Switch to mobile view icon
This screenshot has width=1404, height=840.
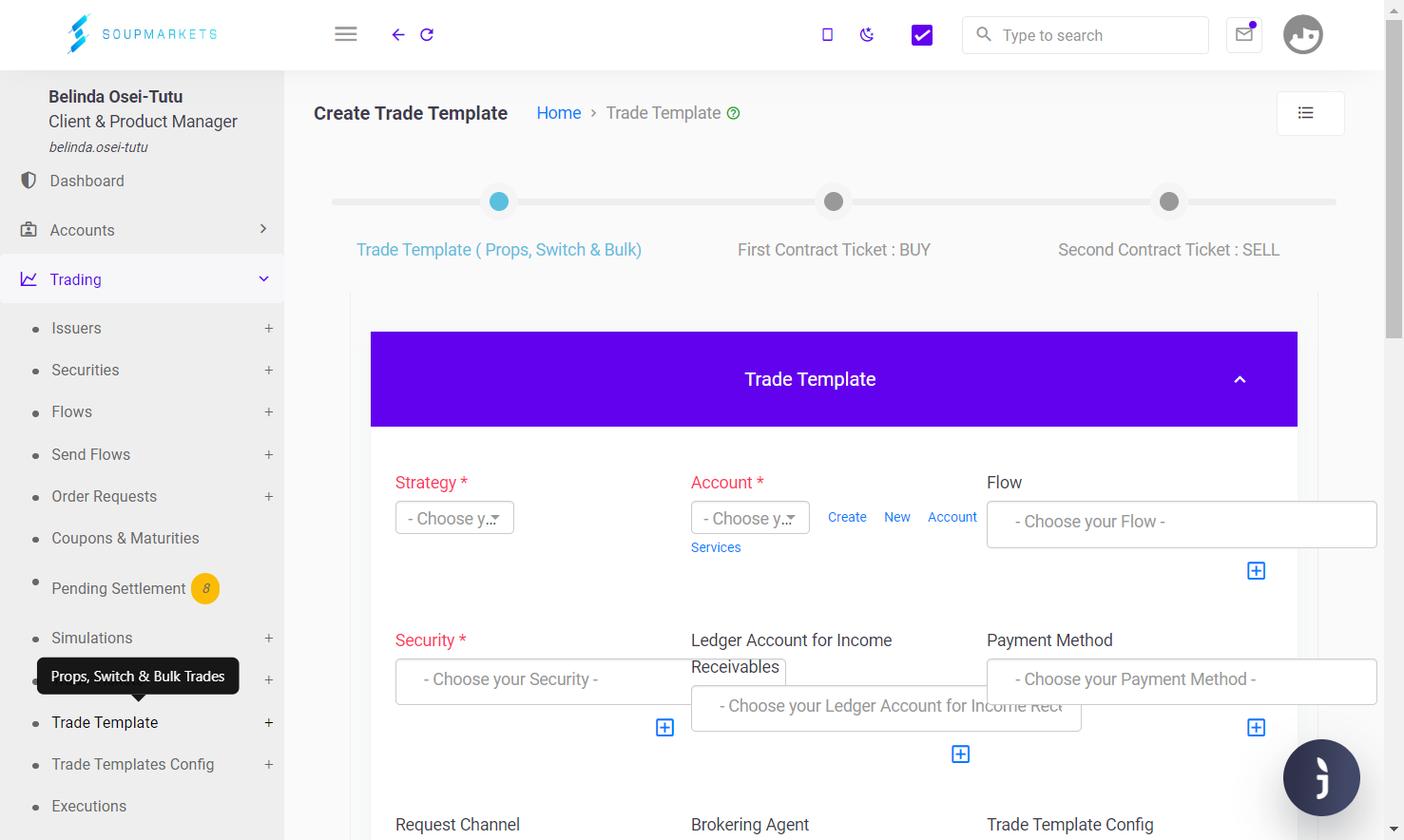[x=827, y=34]
